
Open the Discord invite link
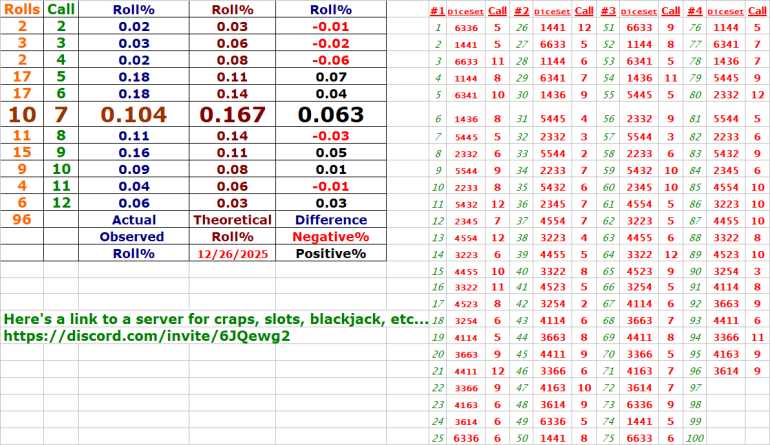click(147, 337)
